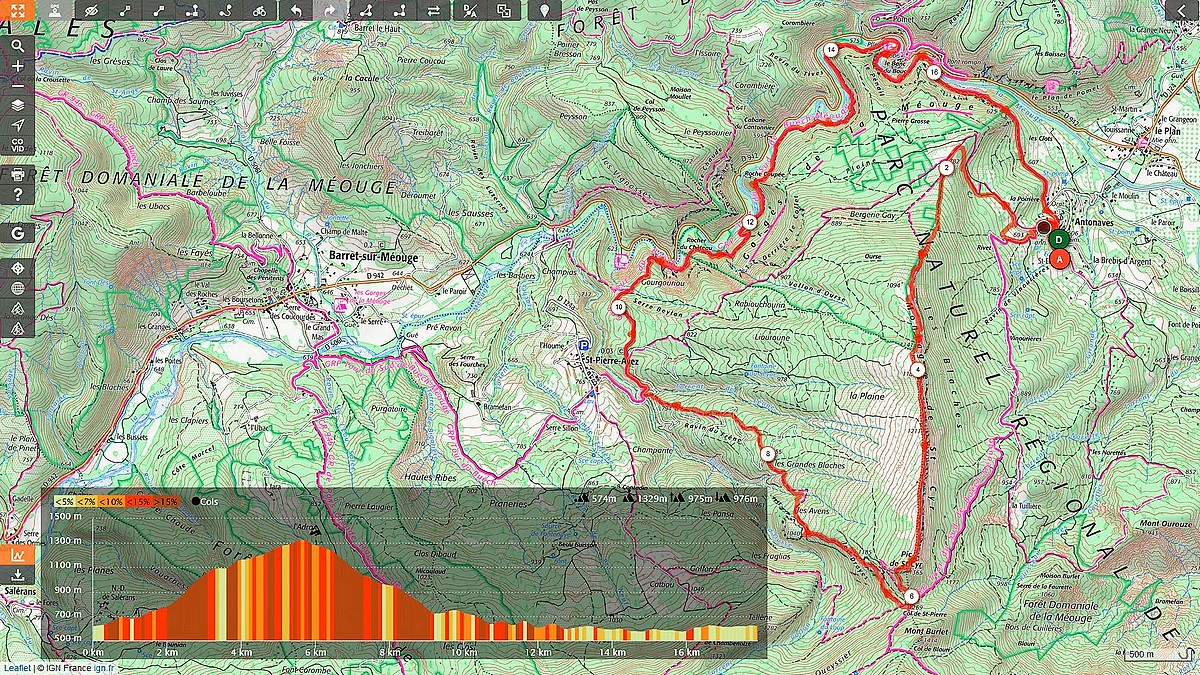Open the ign.fr attribution link

(x=103, y=668)
